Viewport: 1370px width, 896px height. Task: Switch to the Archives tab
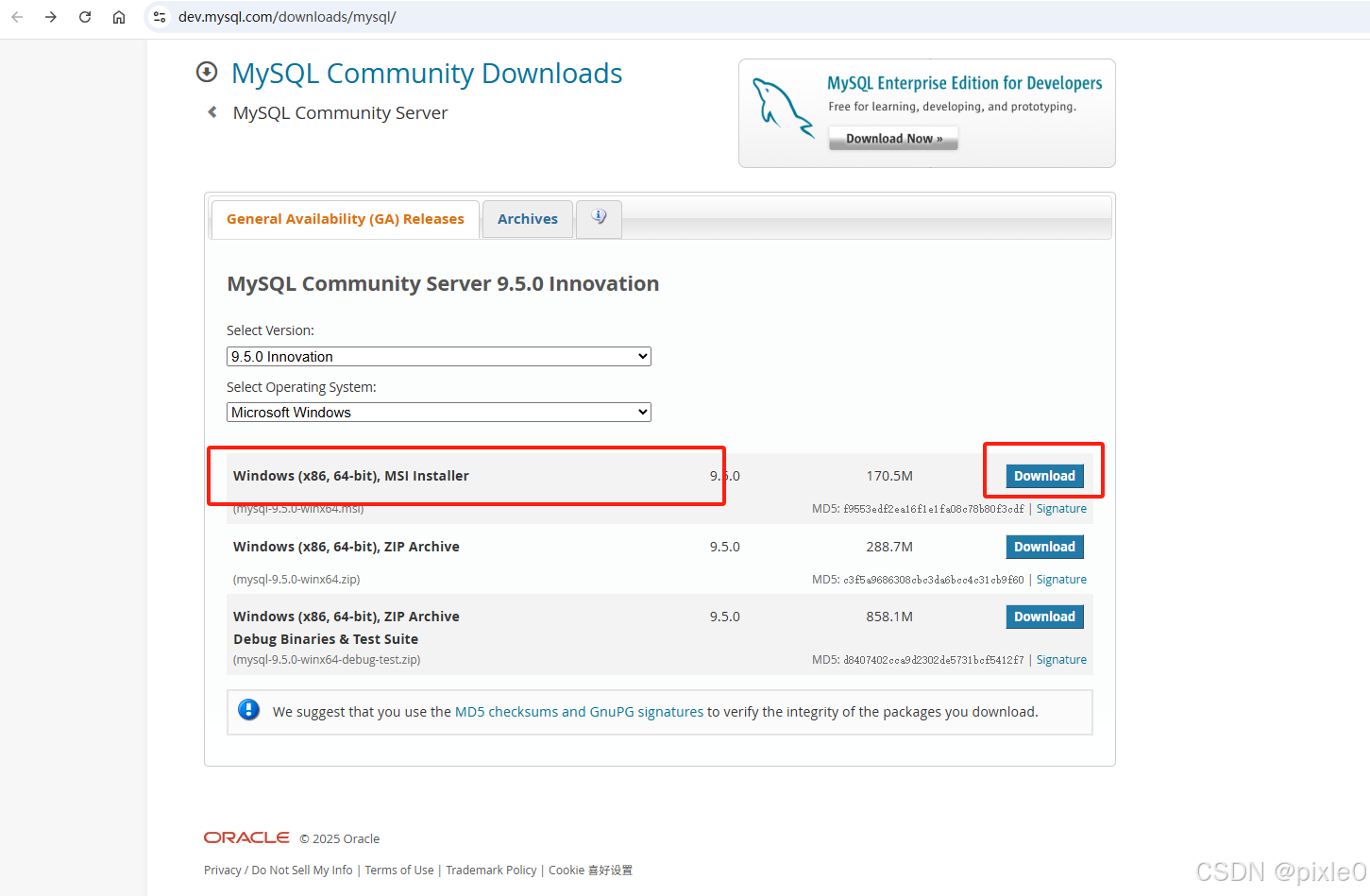(x=528, y=219)
